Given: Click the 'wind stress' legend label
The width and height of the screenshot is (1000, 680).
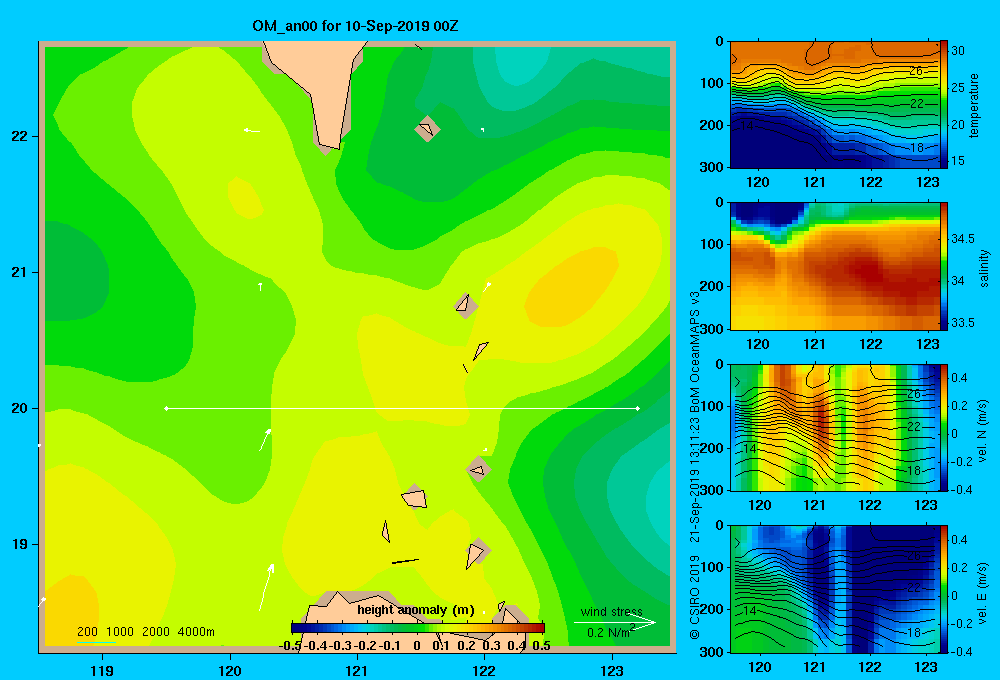Looking at the screenshot, I should [x=612, y=612].
